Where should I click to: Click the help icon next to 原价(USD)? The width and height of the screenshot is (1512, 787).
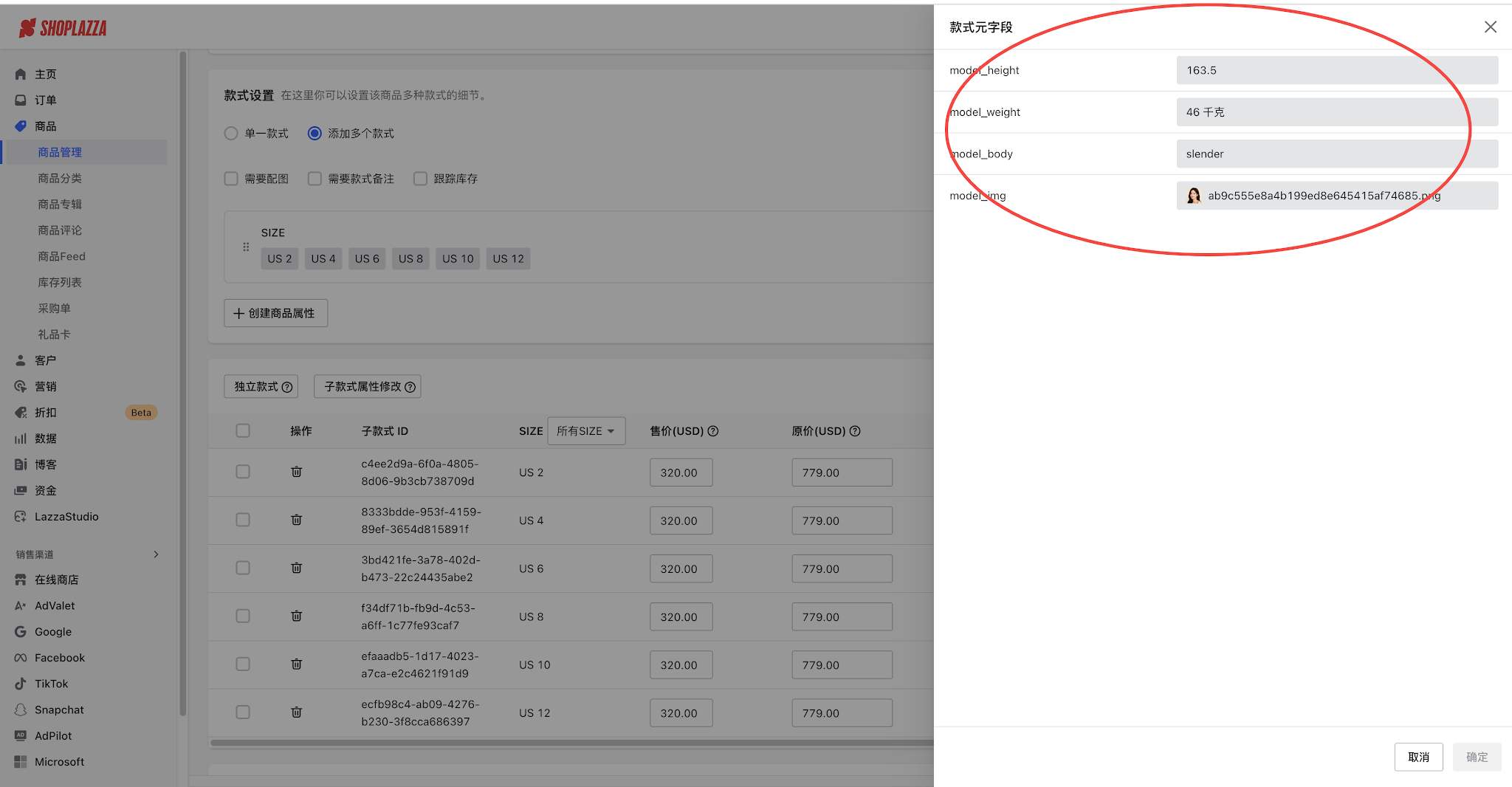tap(855, 431)
